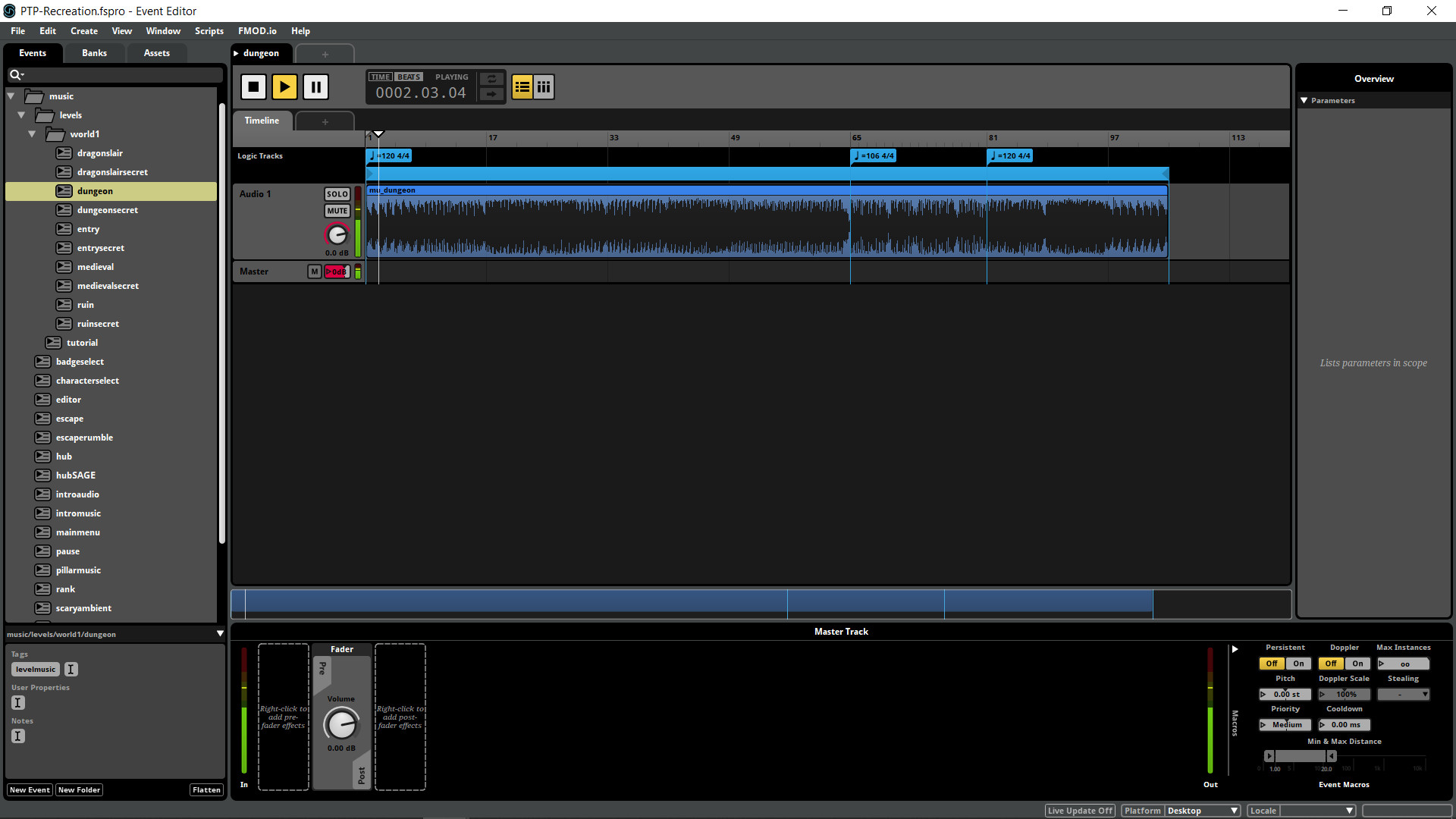Click the New Event button
The height and width of the screenshot is (819, 1456).
[x=29, y=789]
